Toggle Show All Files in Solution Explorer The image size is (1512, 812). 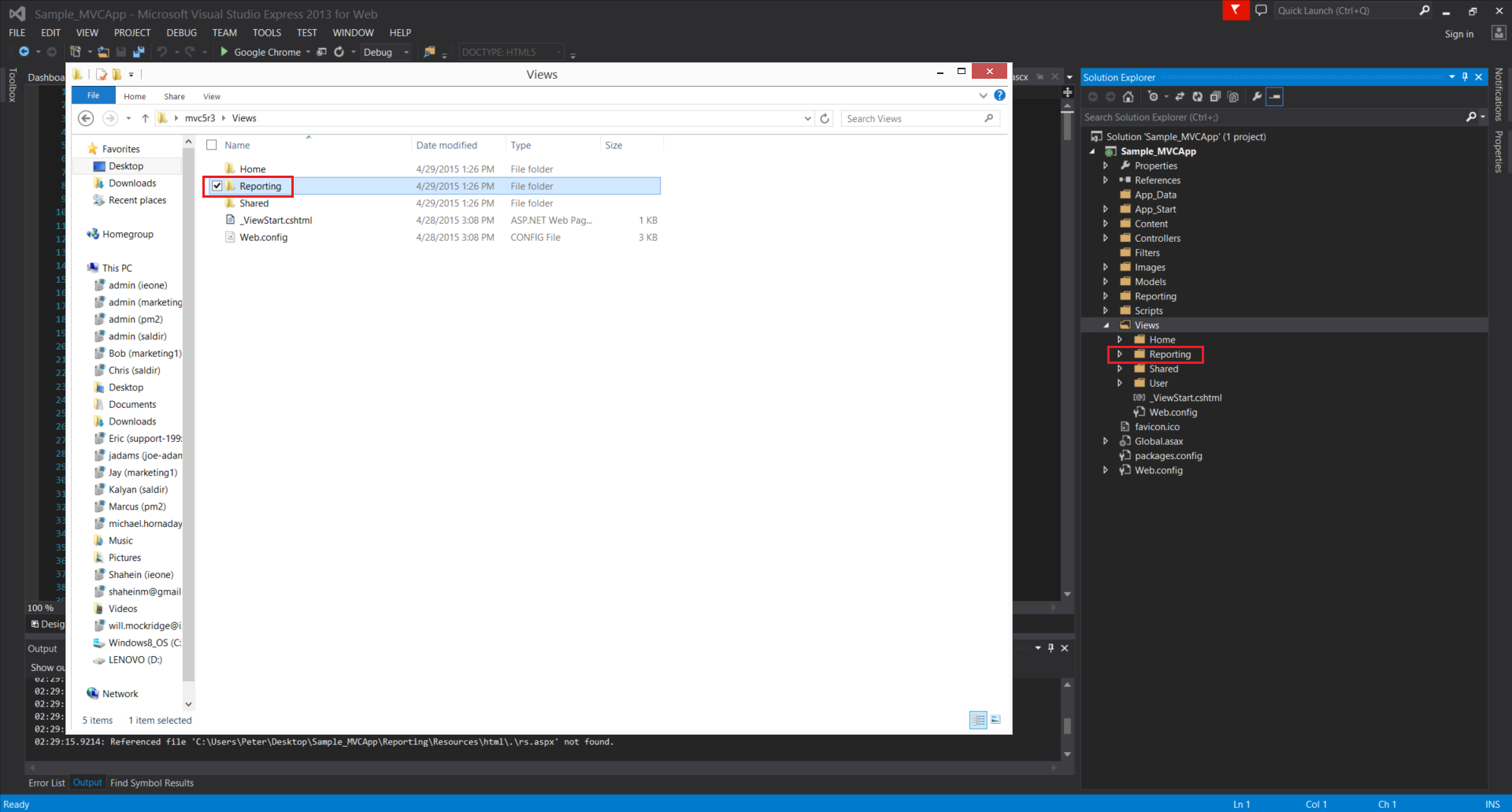[x=1233, y=97]
